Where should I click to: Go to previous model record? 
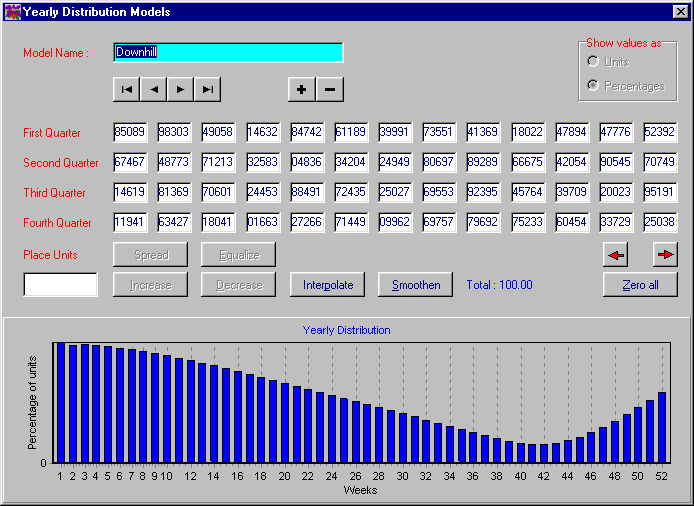click(154, 89)
